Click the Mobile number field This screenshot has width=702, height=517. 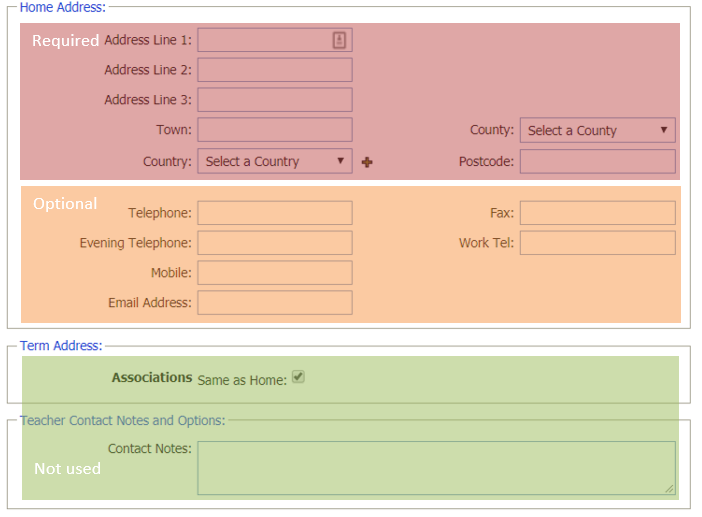[x=275, y=273]
